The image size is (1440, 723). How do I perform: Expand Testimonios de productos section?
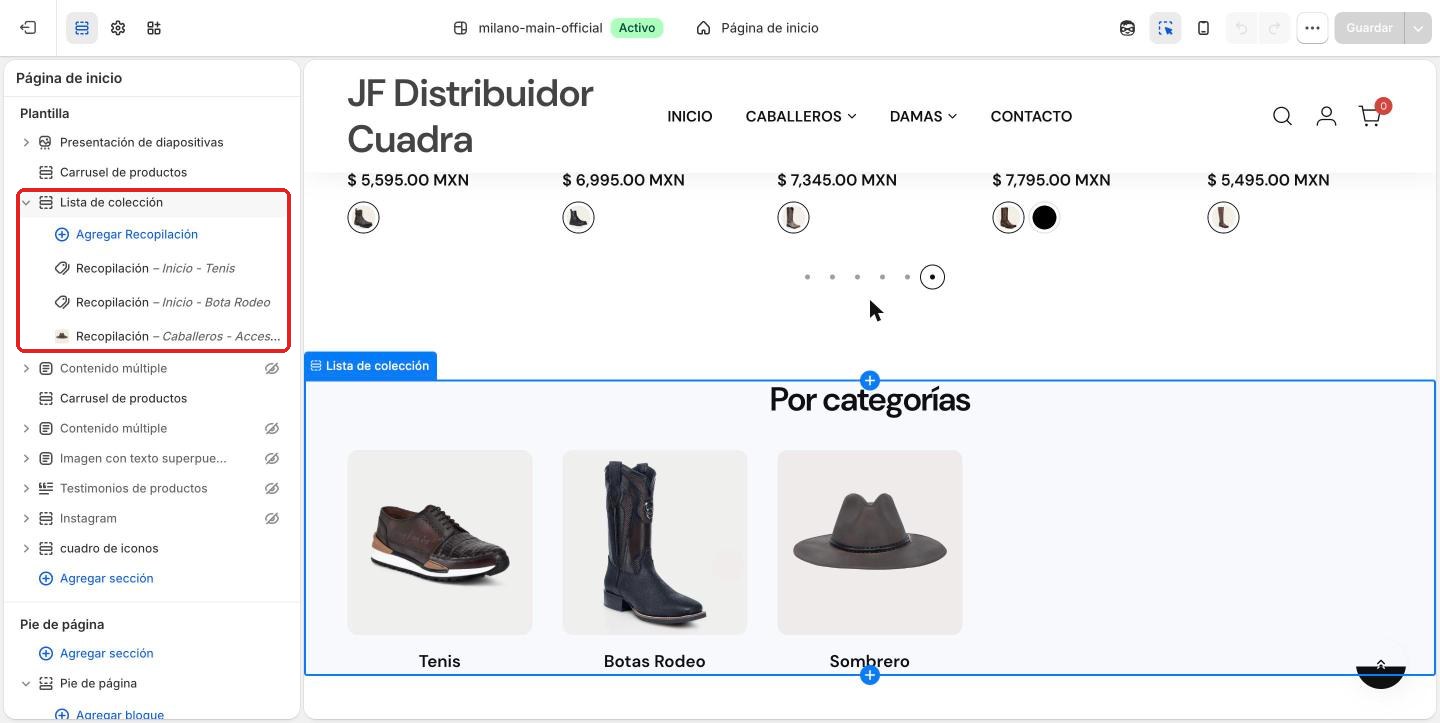pos(26,488)
